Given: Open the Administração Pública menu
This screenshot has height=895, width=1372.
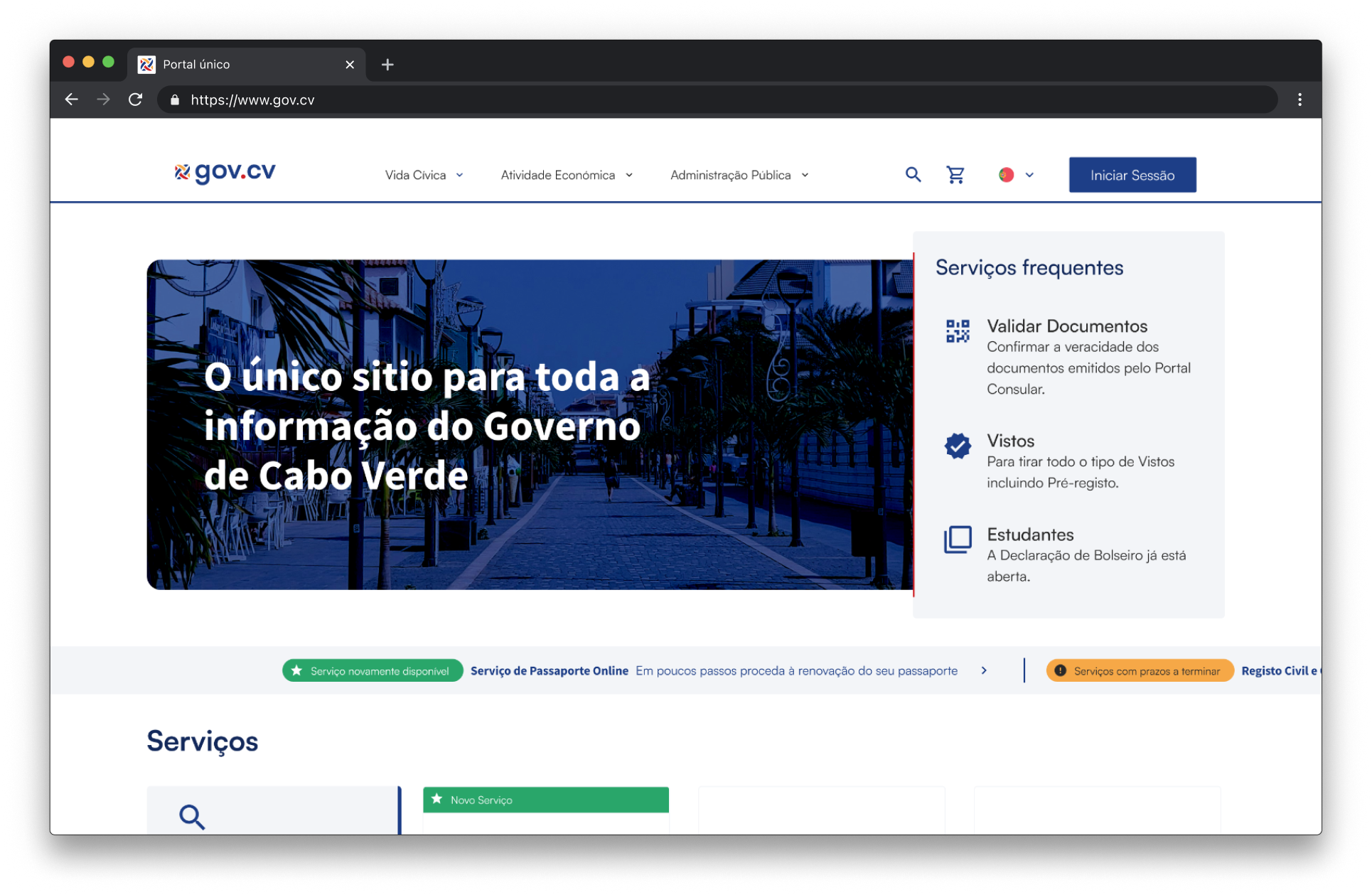Looking at the screenshot, I should [x=739, y=175].
